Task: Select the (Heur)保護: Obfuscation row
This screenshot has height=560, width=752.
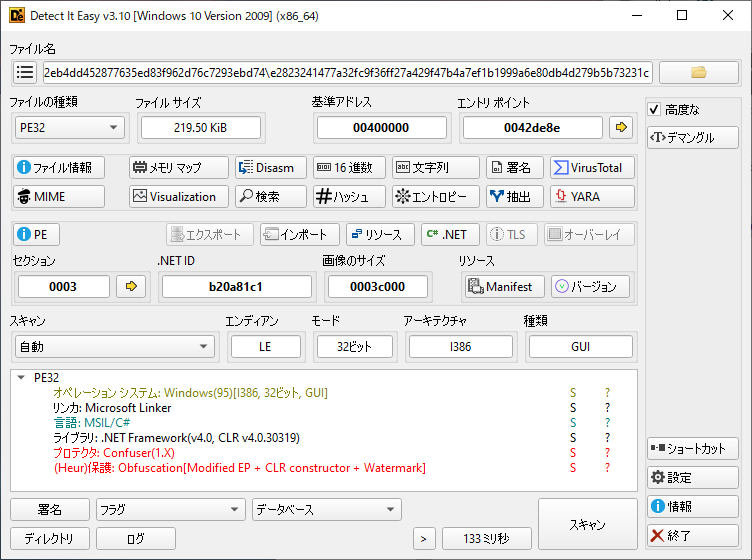Action: point(323,467)
